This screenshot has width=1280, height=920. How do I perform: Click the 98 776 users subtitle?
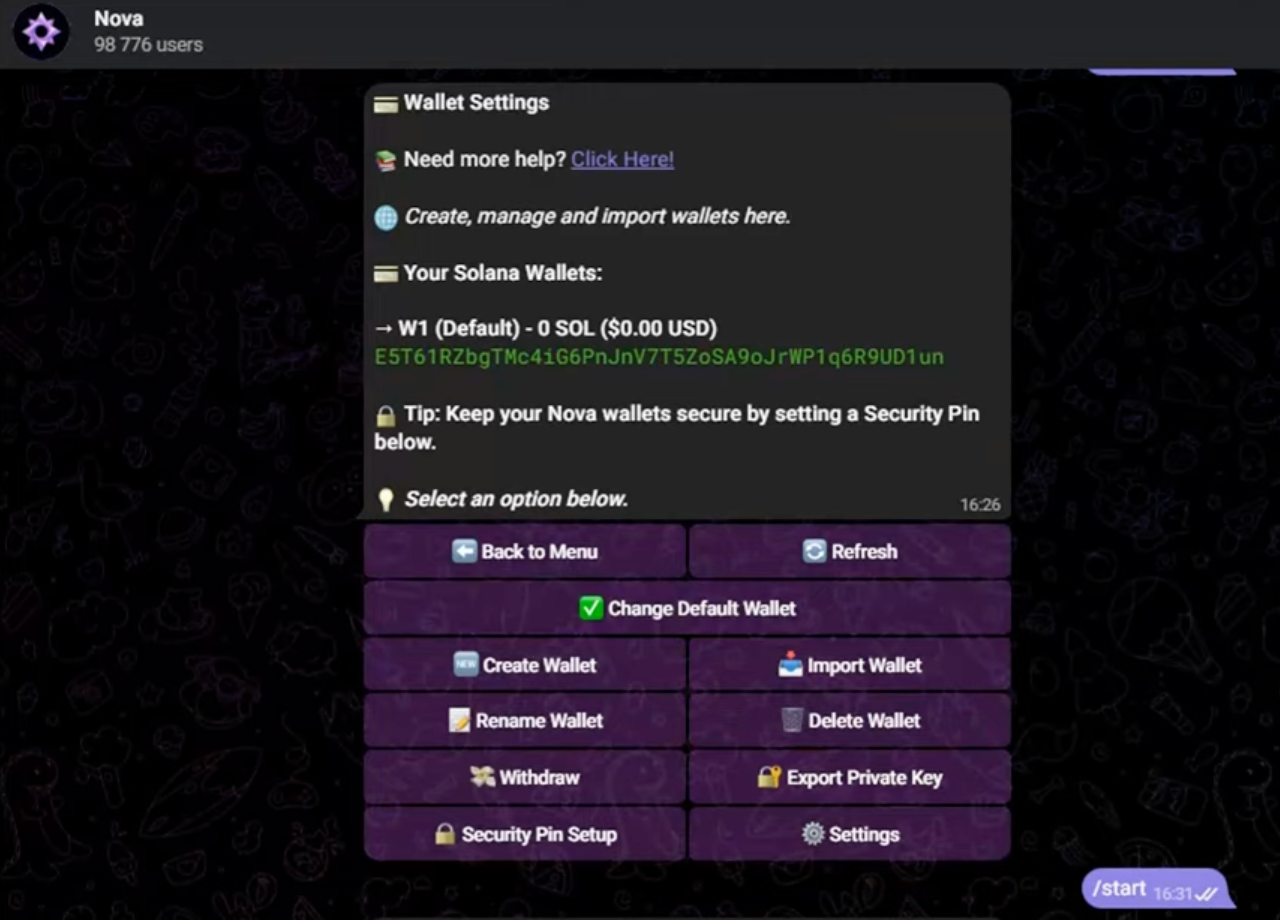(x=148, y=44)
